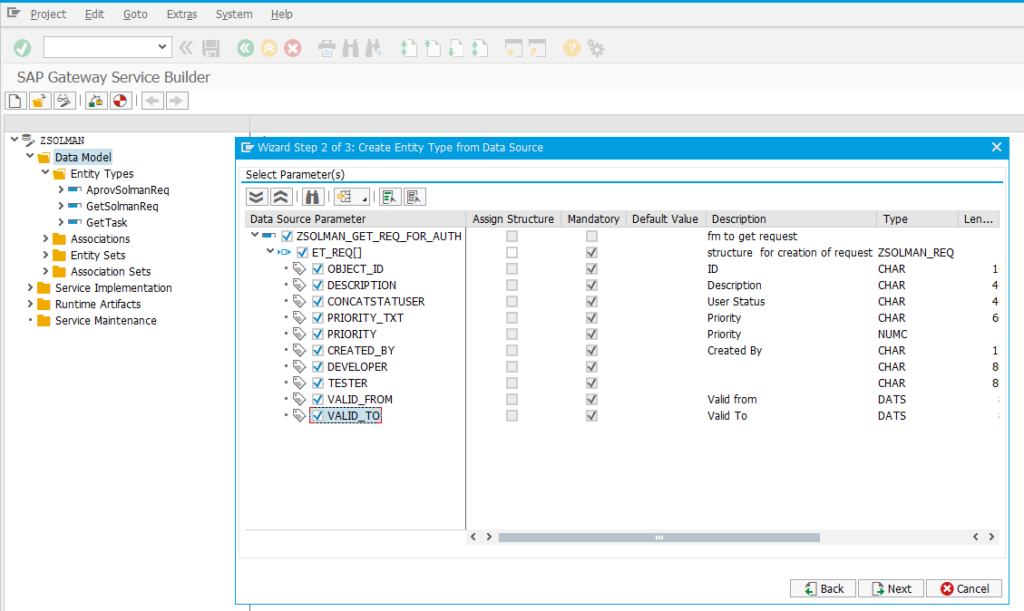Click the Data Source Parameter column header
Image resolution: width=1024 pixels, height=611 pixels.
(x=355, y=219)
